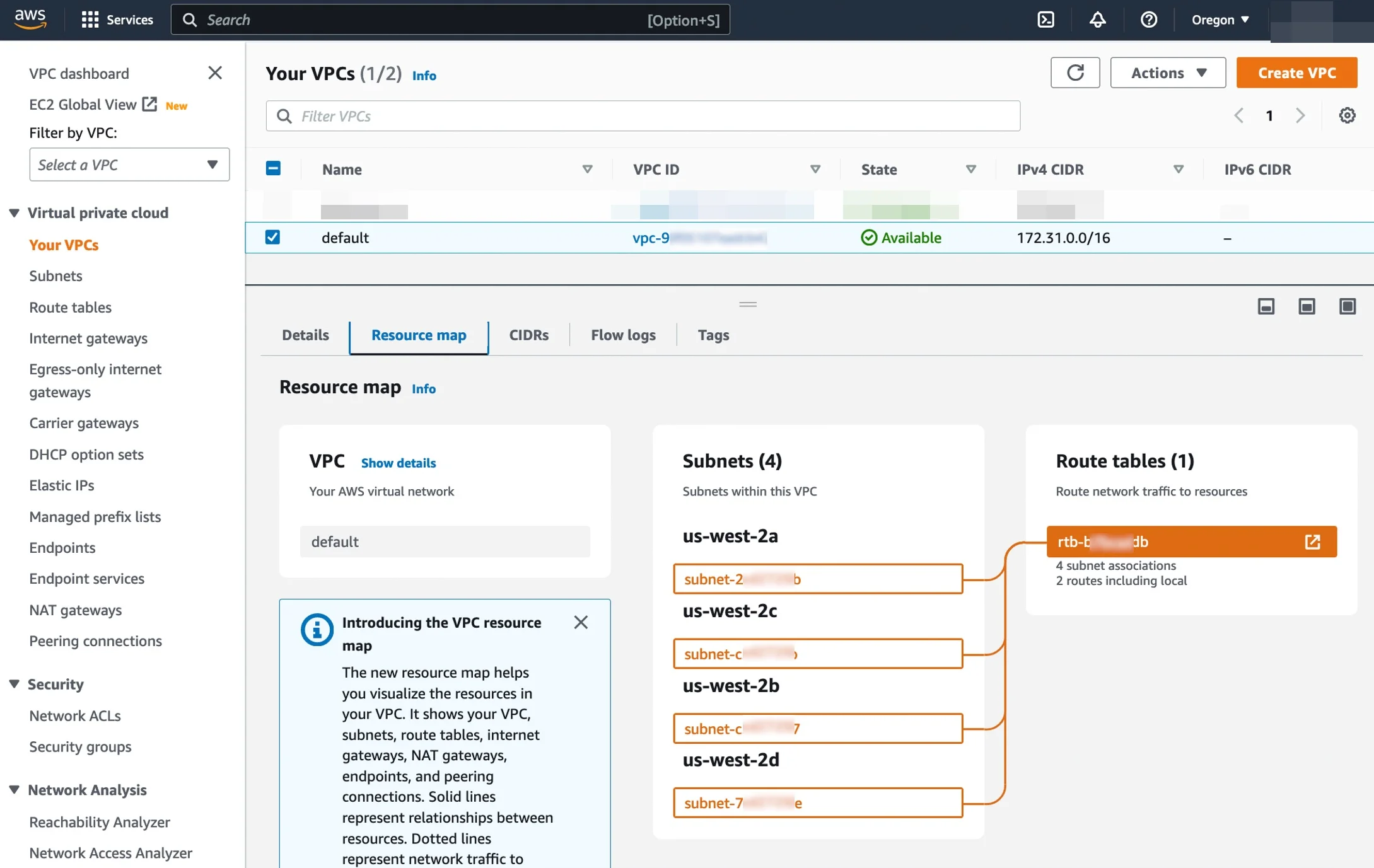The width and height of the screenshot is (1374, 868).
Task: Show details for the VPC resource
Action: pos(398,463)
